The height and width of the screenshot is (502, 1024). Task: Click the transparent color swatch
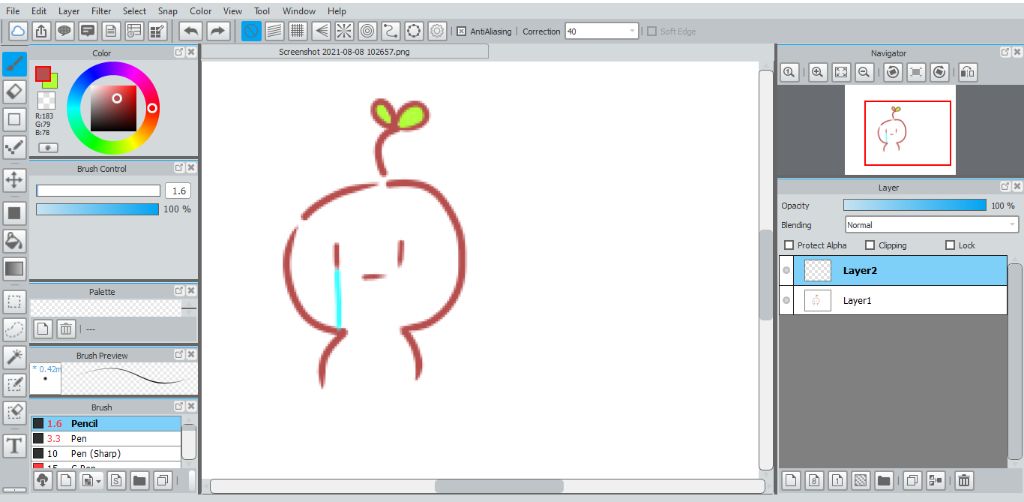pos(46,100)
